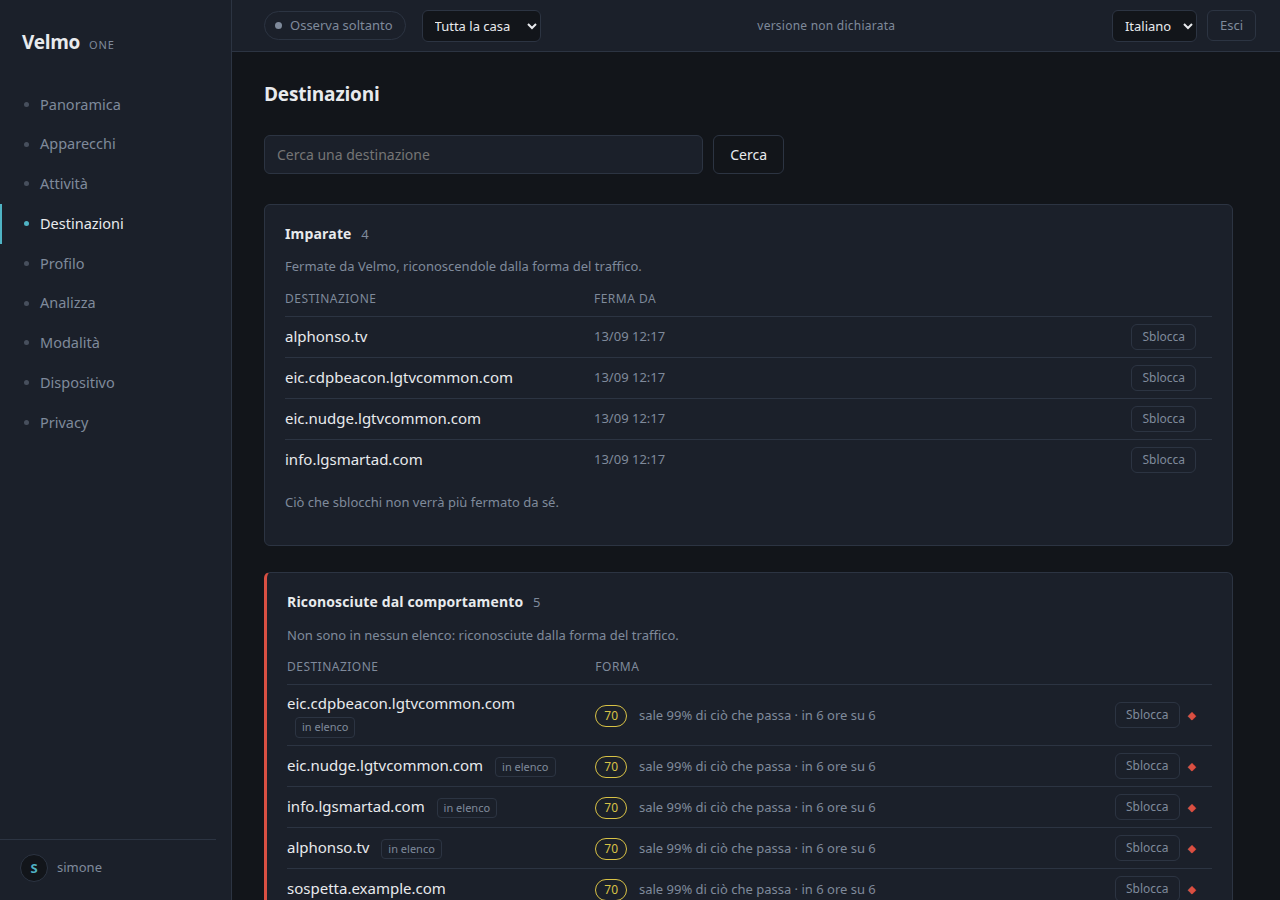Open the Italiano language selector

pyautogui.click(x=1154, y=26)
